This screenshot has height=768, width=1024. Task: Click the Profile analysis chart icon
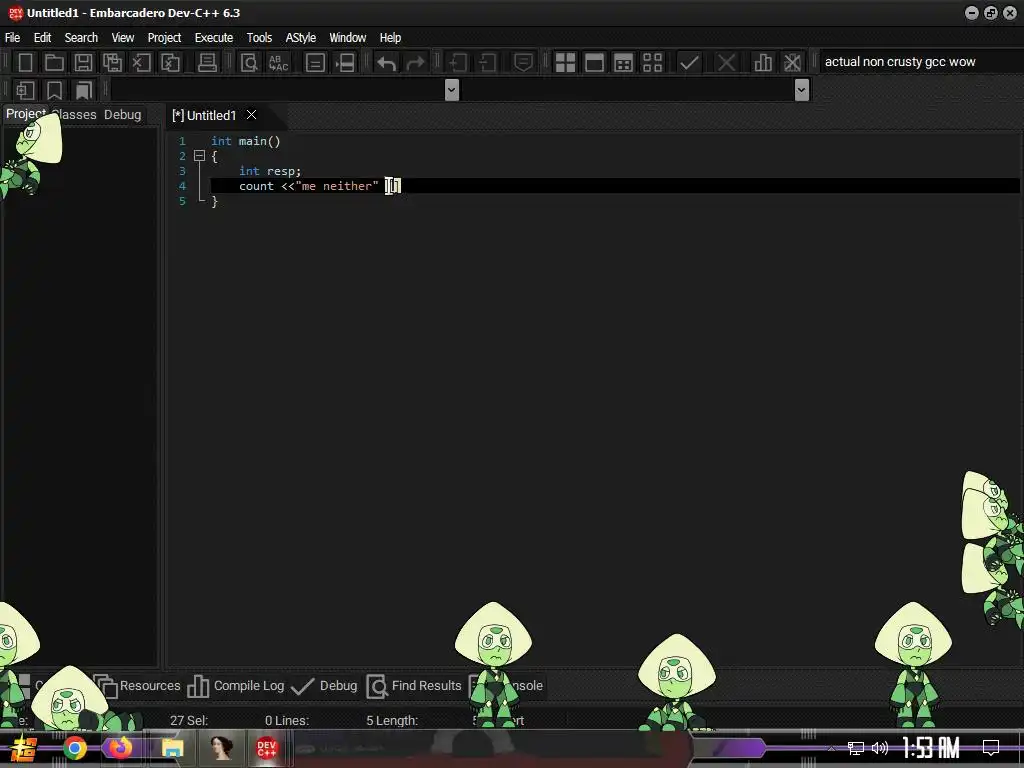point(763,63)
